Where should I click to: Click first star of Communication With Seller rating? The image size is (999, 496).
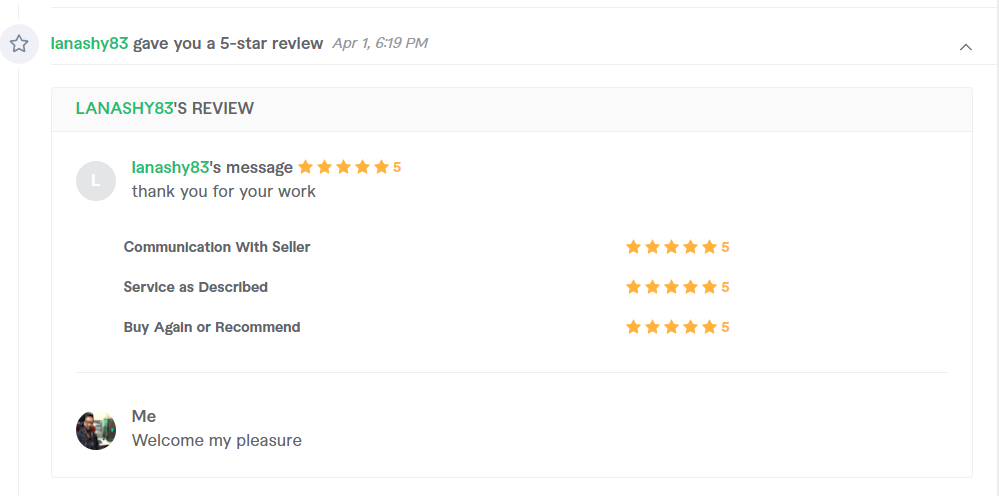[x=633, y=247]
